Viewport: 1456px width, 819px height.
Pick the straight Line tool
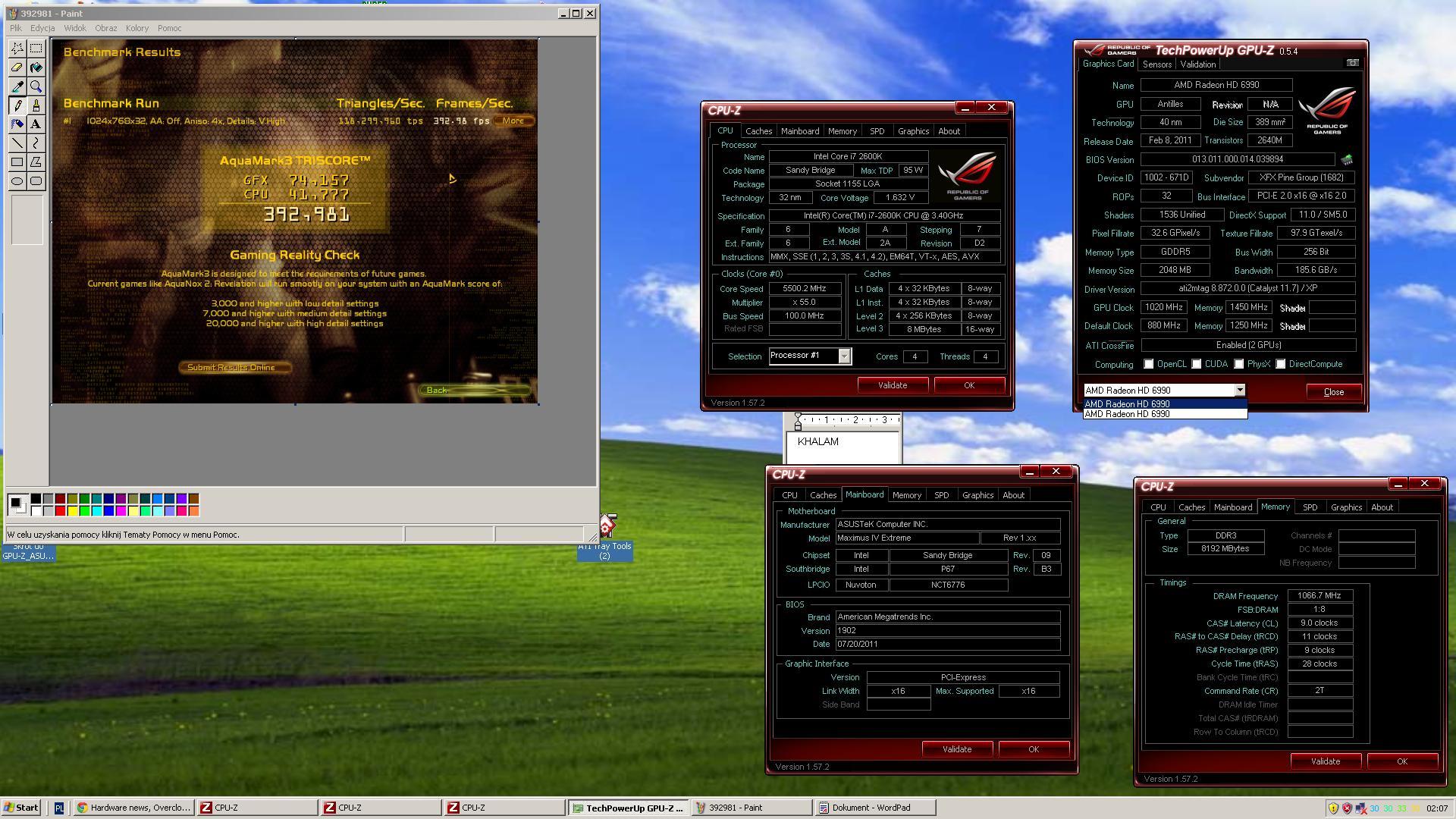click(17, 143)
